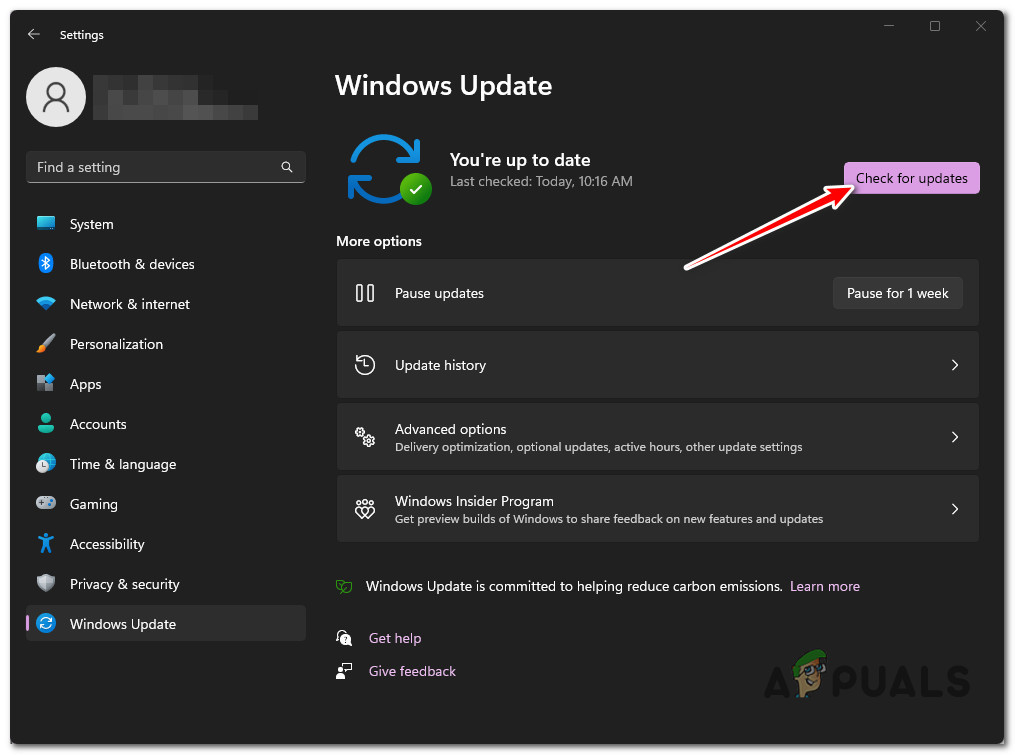Navigate to Accounts settings
Screen dimensions: 1015x755
click(166, 424)
